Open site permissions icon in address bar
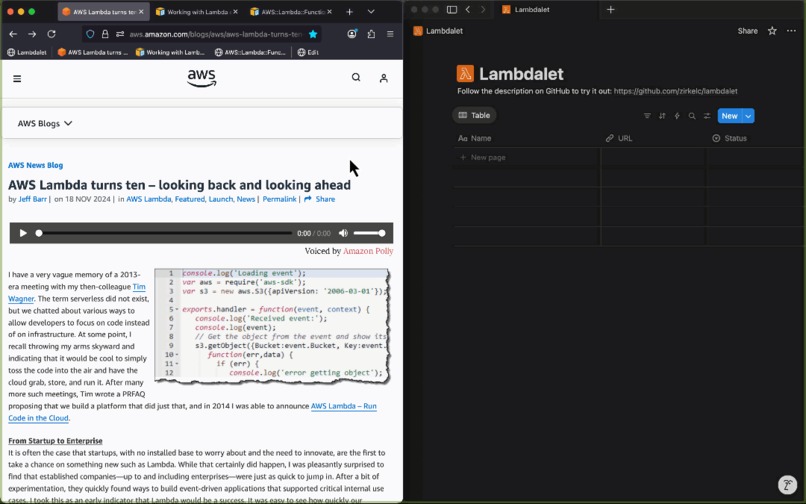Image resolution: width=806 pixels, height=504 pixels. [120, 34]
